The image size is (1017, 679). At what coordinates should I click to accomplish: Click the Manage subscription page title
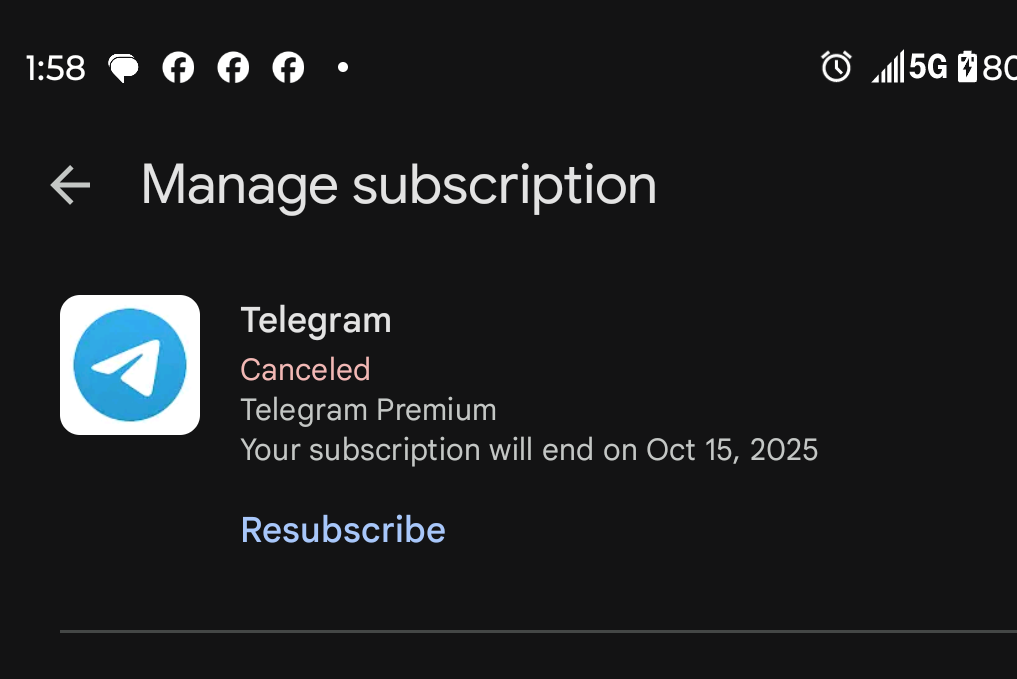point(398,185)
